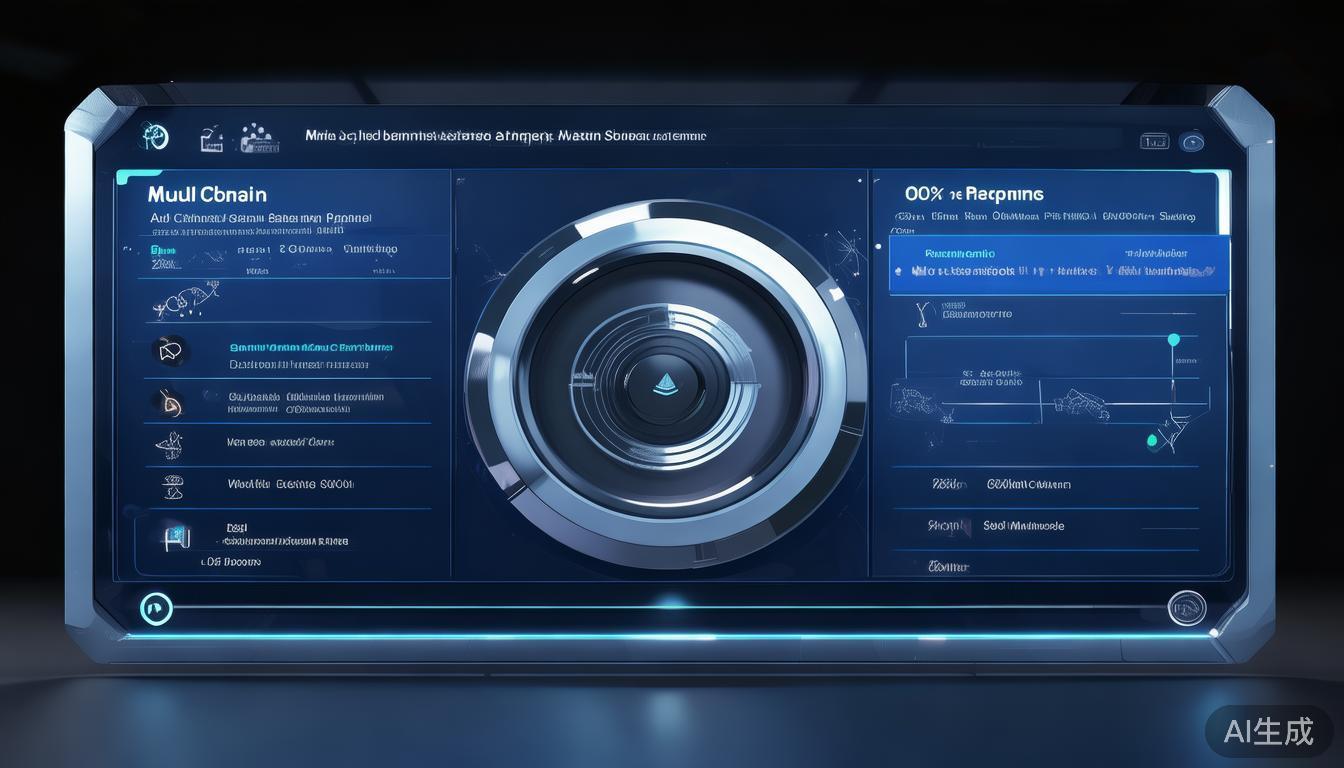Select the second list row with swirl icon
This screenshot has height=768, width=1344.
click(290, 402)
